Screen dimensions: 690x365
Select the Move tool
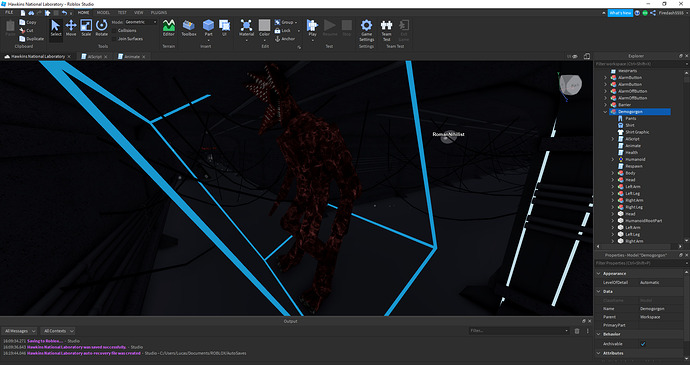click(x=71, y=28)
